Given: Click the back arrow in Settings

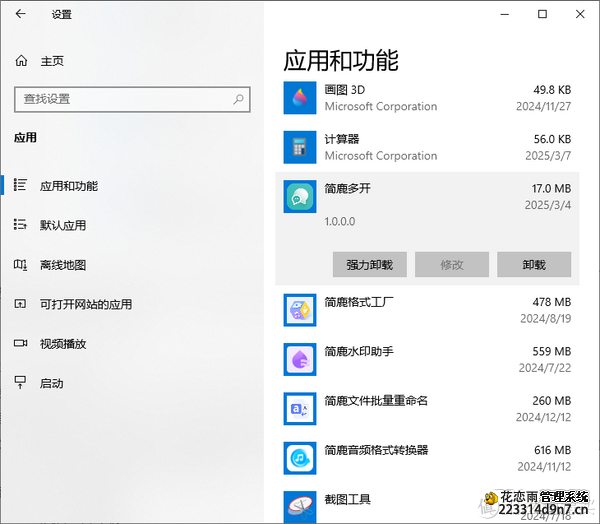Looking at the screenshot, I should point(21,14).
